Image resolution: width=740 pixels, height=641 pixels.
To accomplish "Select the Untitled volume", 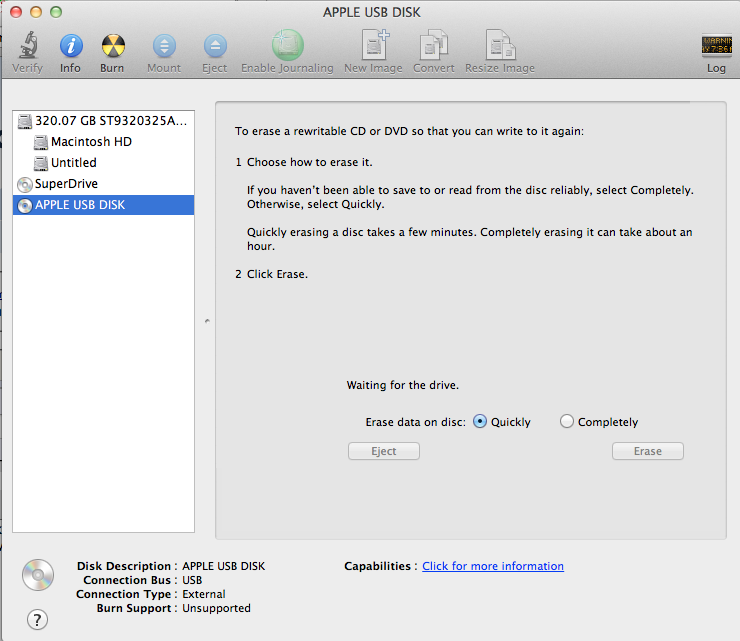I will 103,163.
